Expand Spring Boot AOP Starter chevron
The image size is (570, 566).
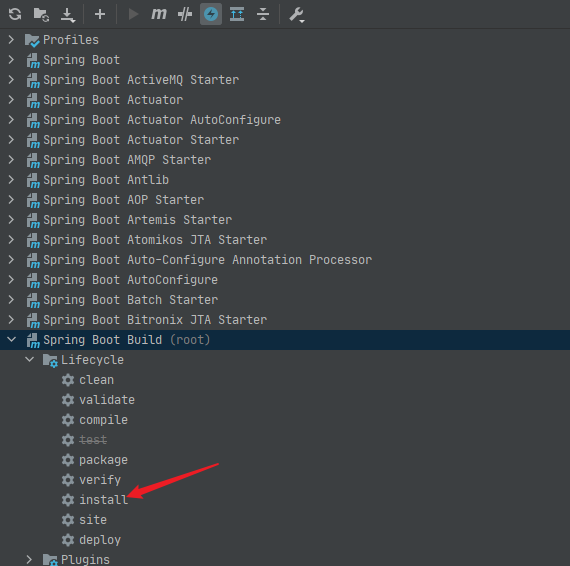(11, 199)
